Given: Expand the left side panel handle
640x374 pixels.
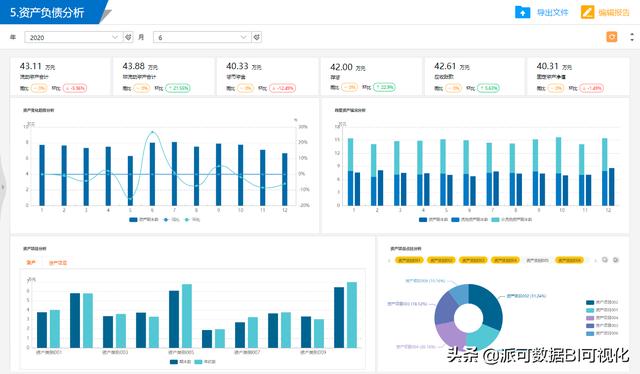Looking at the screenshot, I should point(2,187).
